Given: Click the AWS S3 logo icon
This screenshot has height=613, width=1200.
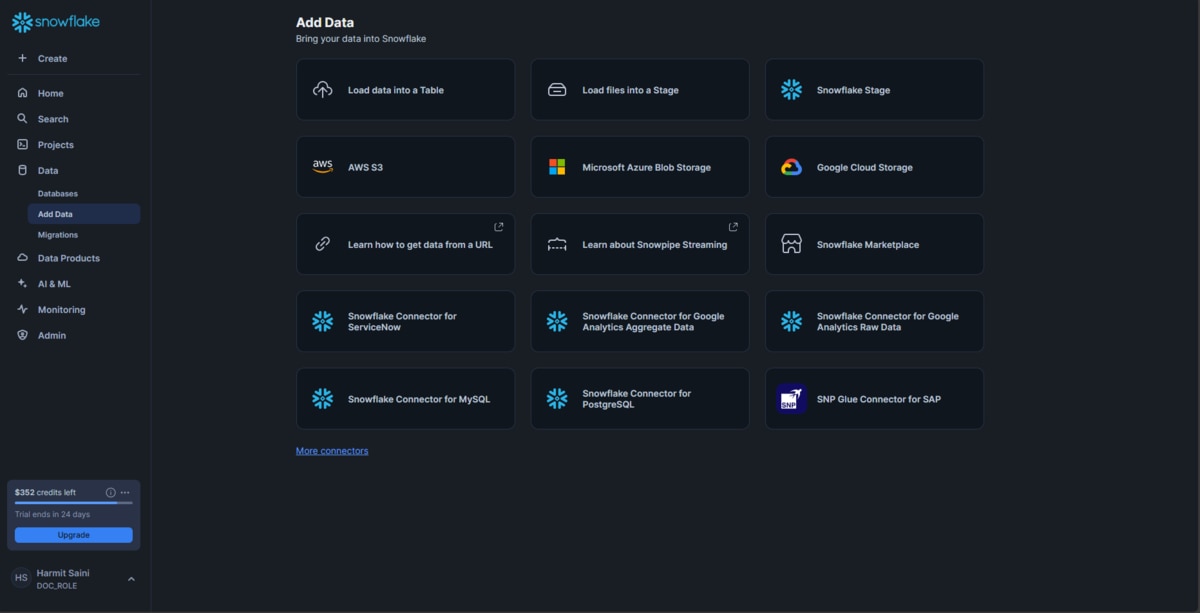Looking at the screenshot, I should click(322, 167).
